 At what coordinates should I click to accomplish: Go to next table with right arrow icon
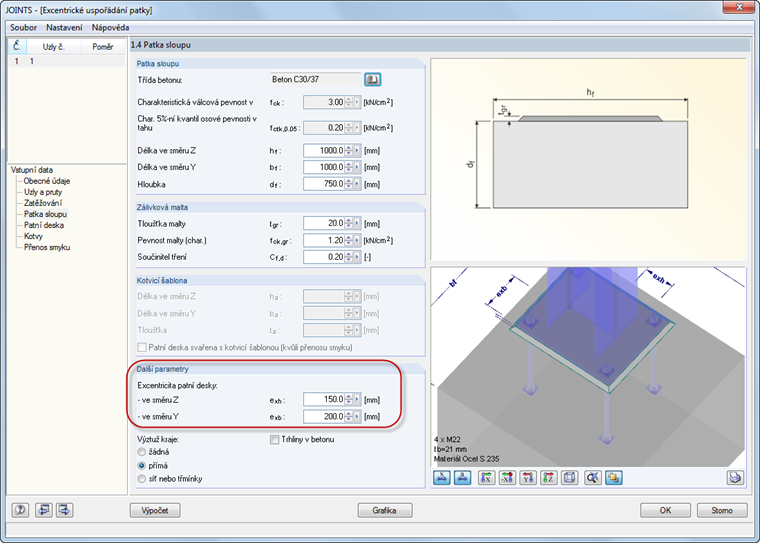click(x=65, y=510)
